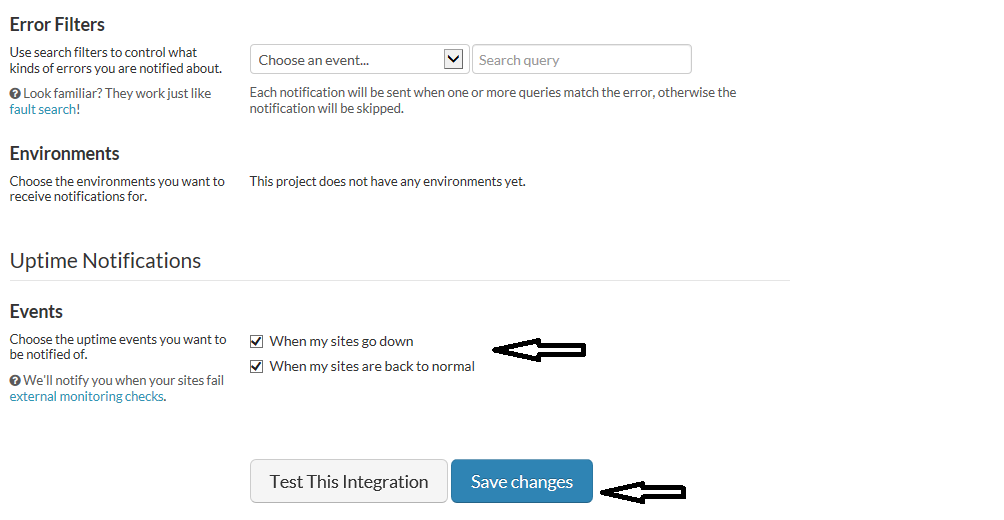Click the help icon beside "We'll notify you"
This screenshot has width=1004, height=520.
click(x=15, y=381)
